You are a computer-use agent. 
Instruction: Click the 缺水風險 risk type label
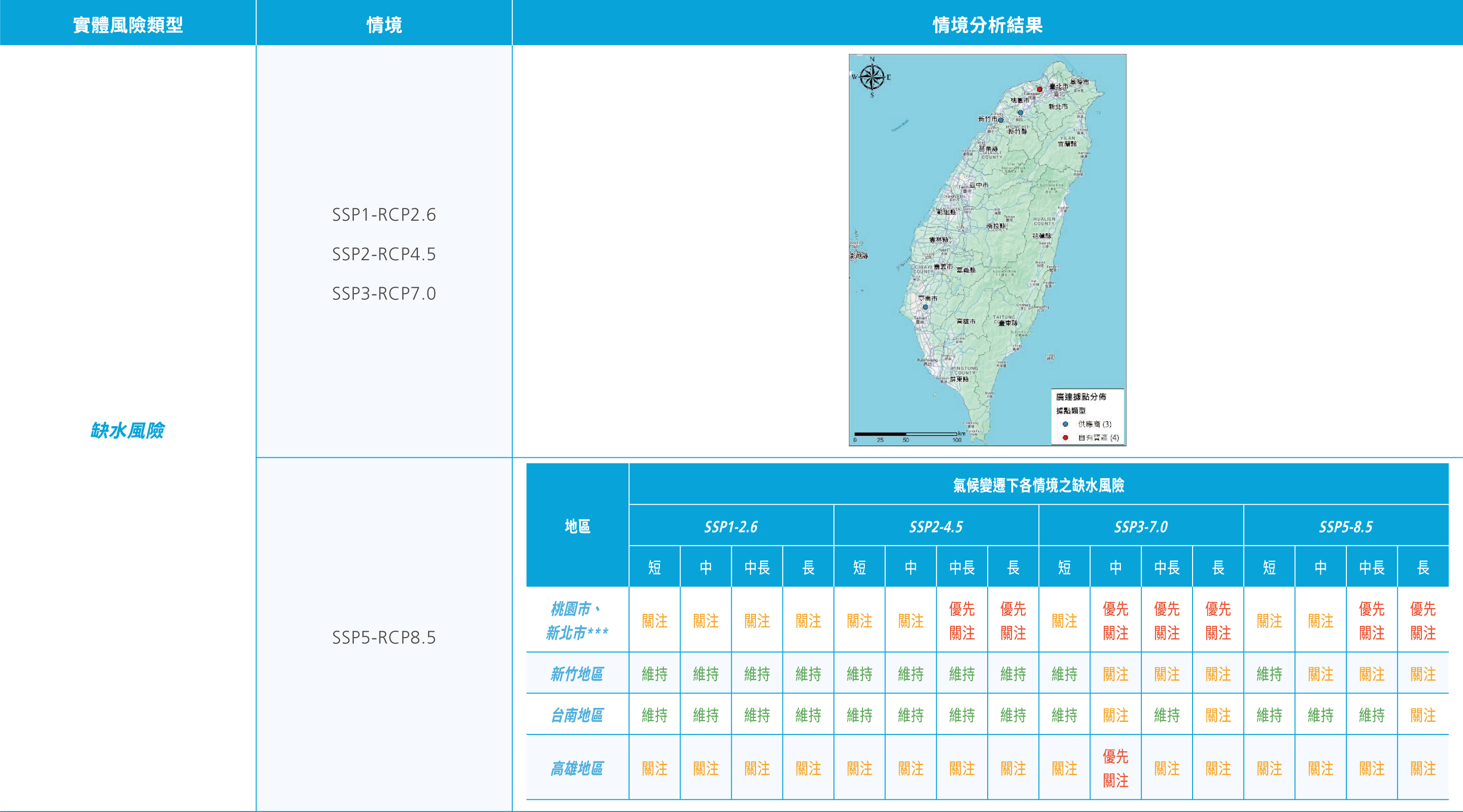127,431
